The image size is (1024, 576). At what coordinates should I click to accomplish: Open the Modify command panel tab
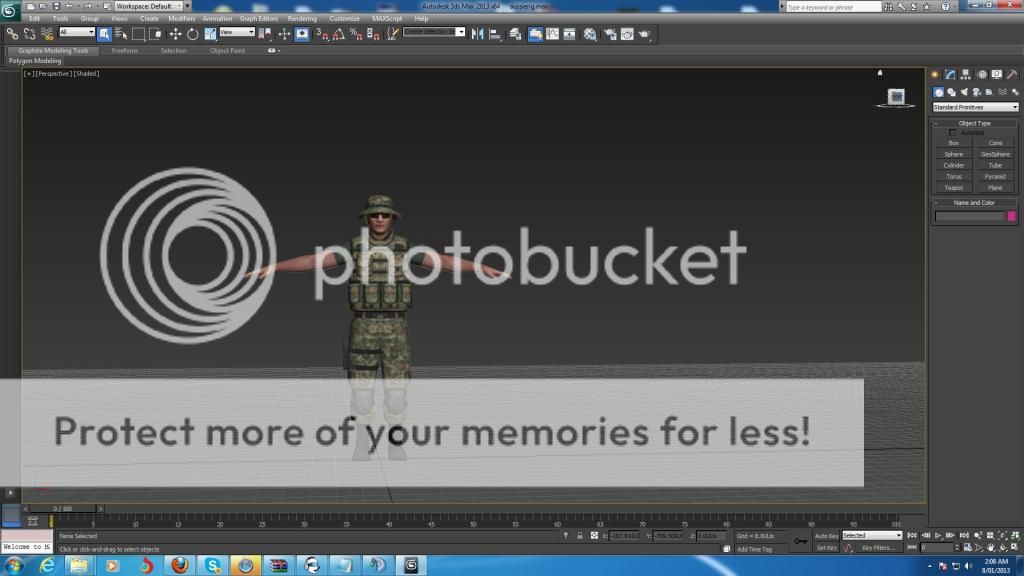click(950, 74)
